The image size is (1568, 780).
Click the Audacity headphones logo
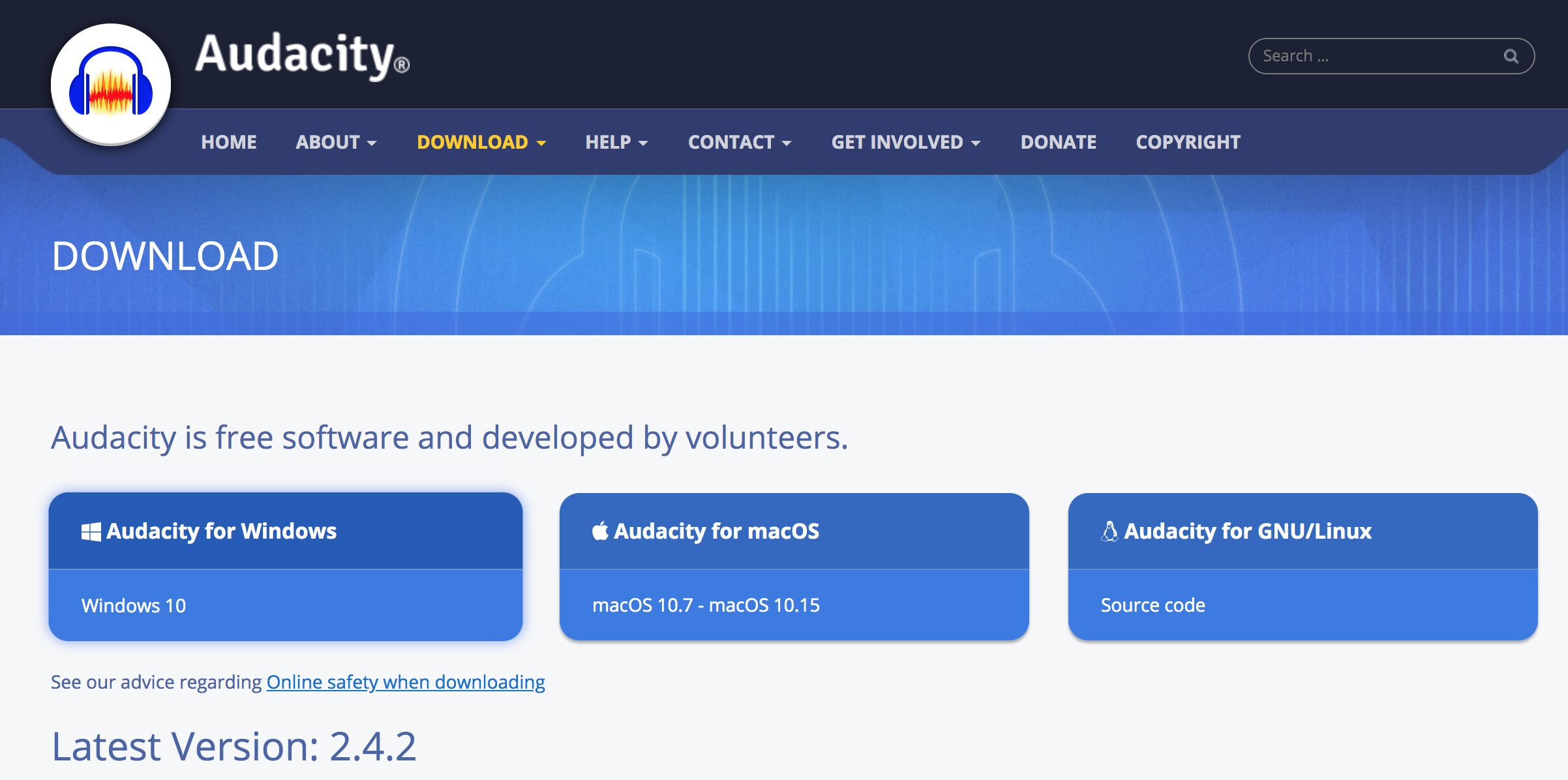click(111, 85)
